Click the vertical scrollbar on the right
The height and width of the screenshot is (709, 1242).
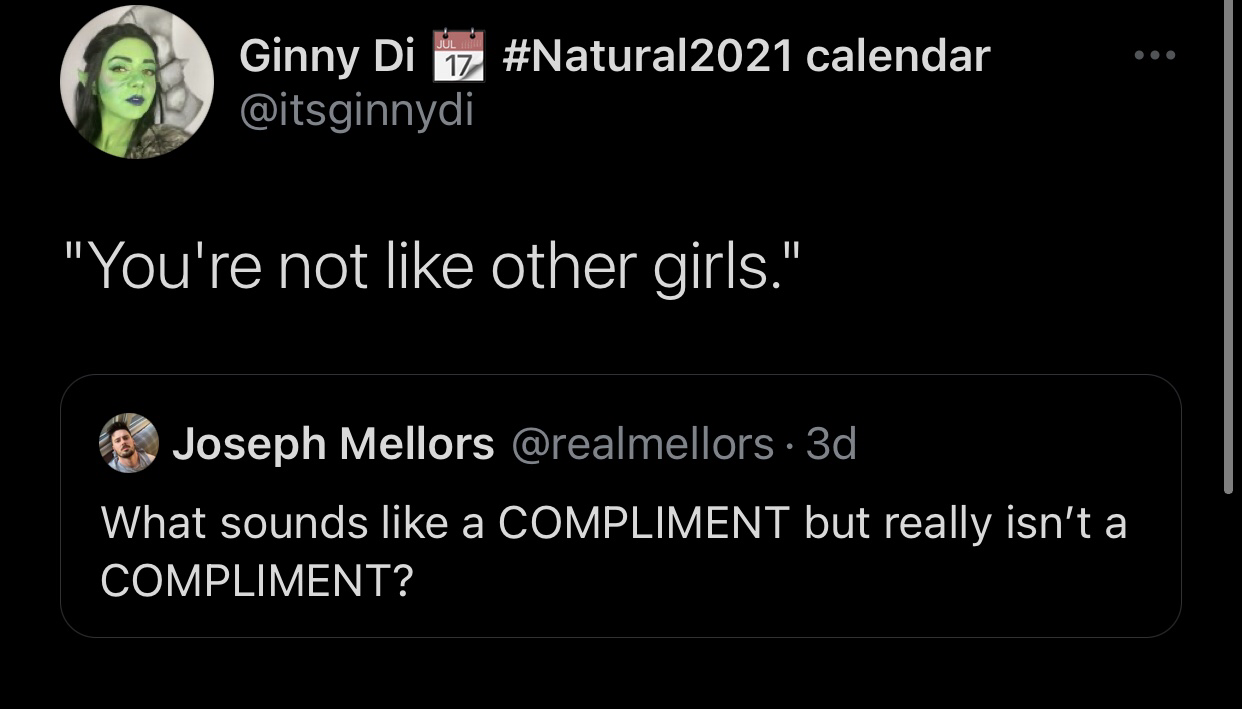1228,250
